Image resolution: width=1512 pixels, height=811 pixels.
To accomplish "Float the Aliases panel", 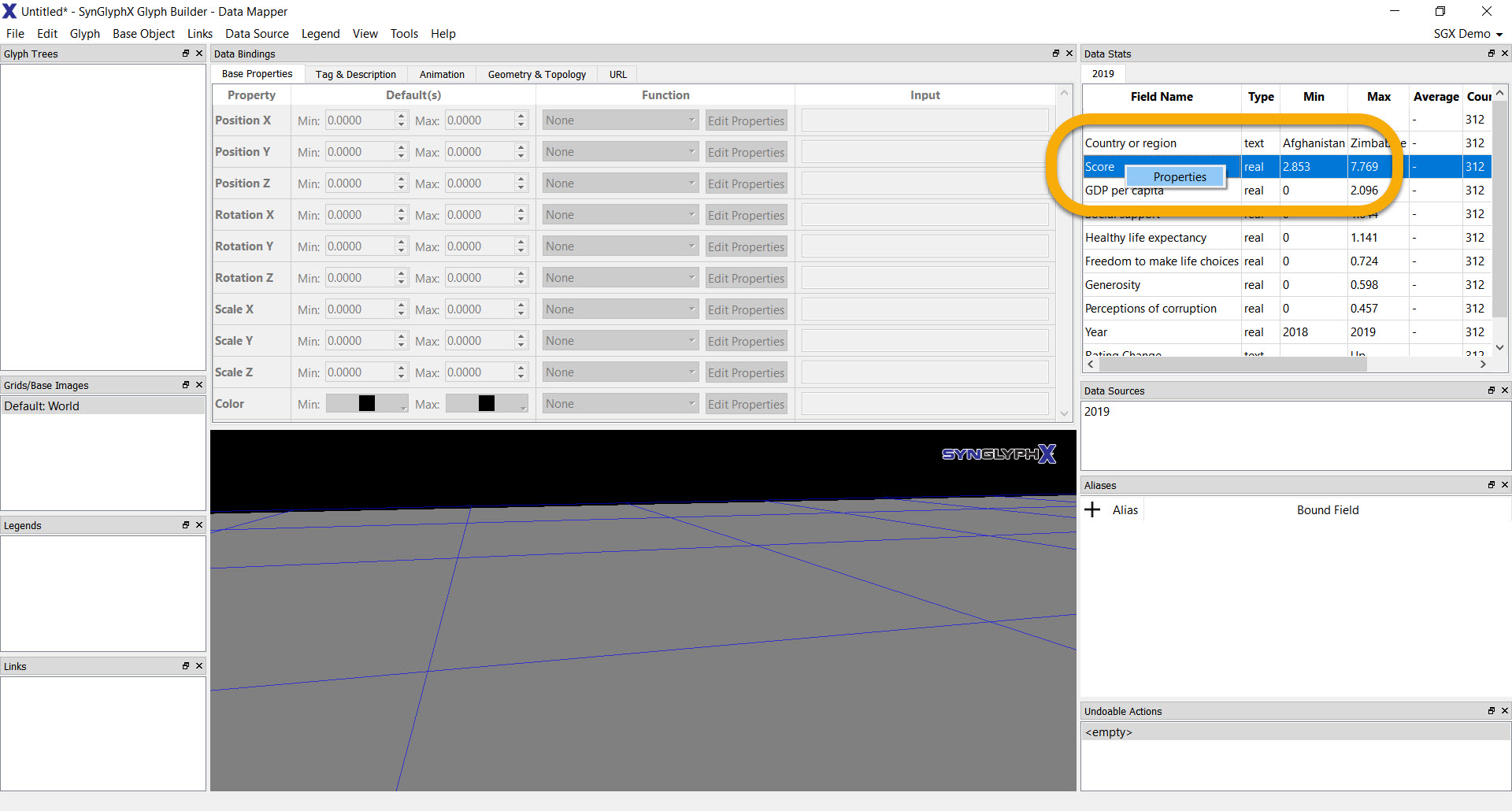I will (x=1492, y=485).
